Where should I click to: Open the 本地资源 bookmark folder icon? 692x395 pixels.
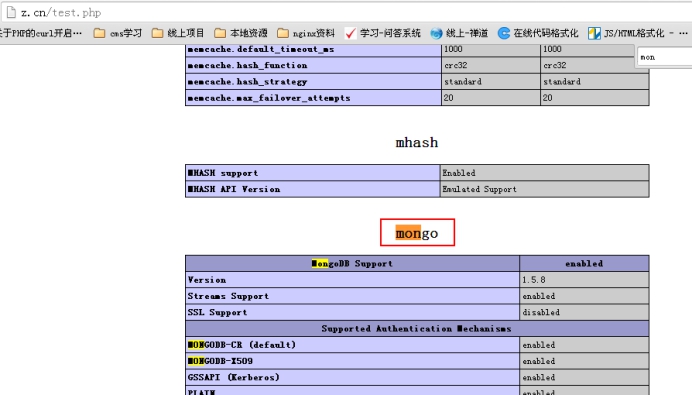220,33
